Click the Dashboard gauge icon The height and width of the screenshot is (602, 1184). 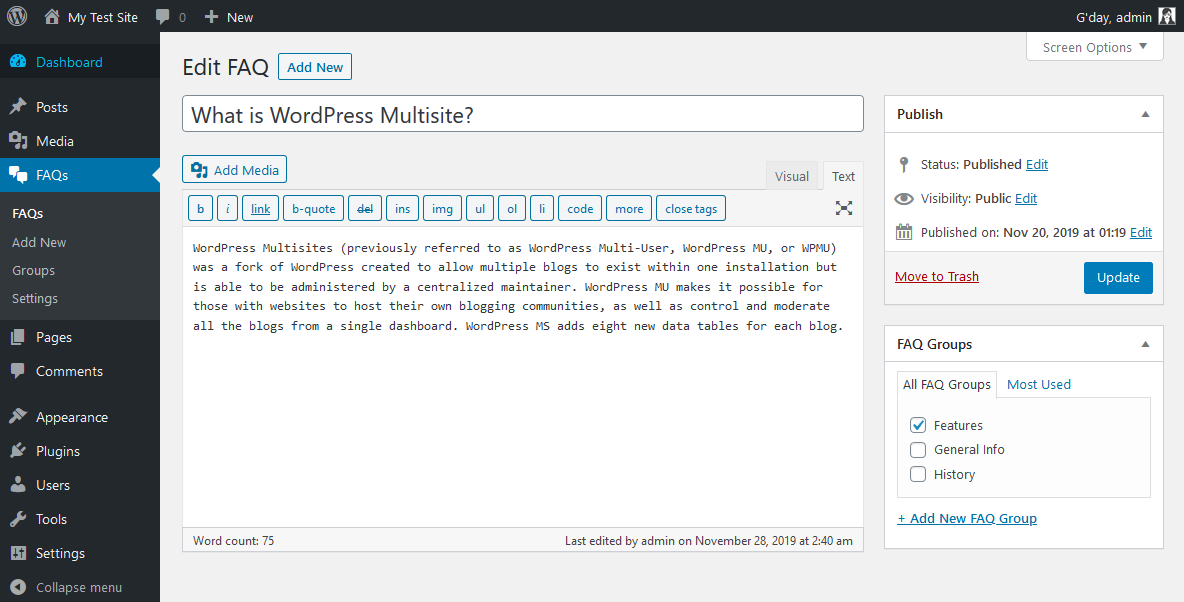tap(18, 62)
